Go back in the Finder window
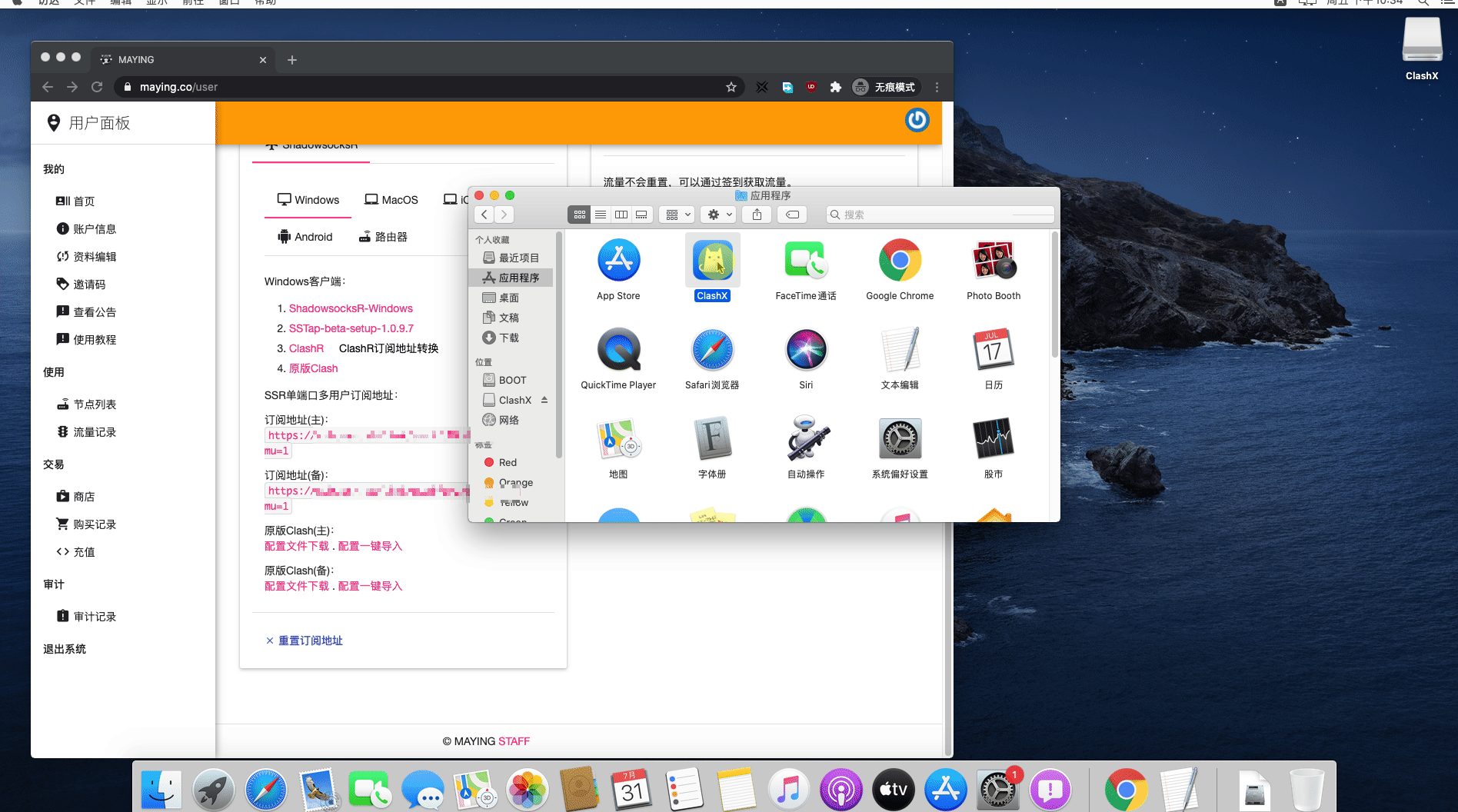The width and height of the screenshot is (1458, 812). [x=484, y=215]
